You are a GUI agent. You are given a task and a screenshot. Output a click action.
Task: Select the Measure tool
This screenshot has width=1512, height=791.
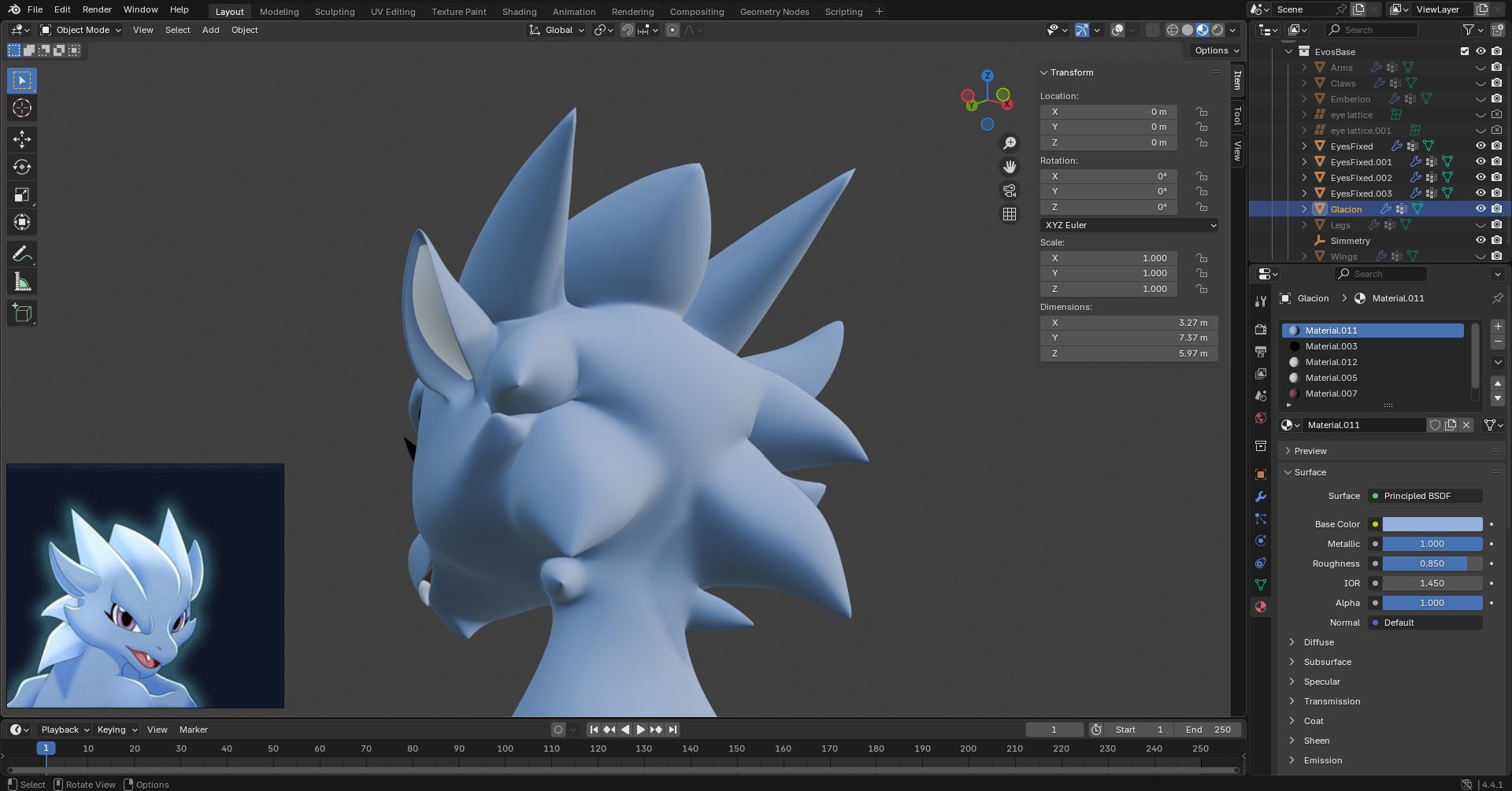pyautogui.click(x=22, y=282)
